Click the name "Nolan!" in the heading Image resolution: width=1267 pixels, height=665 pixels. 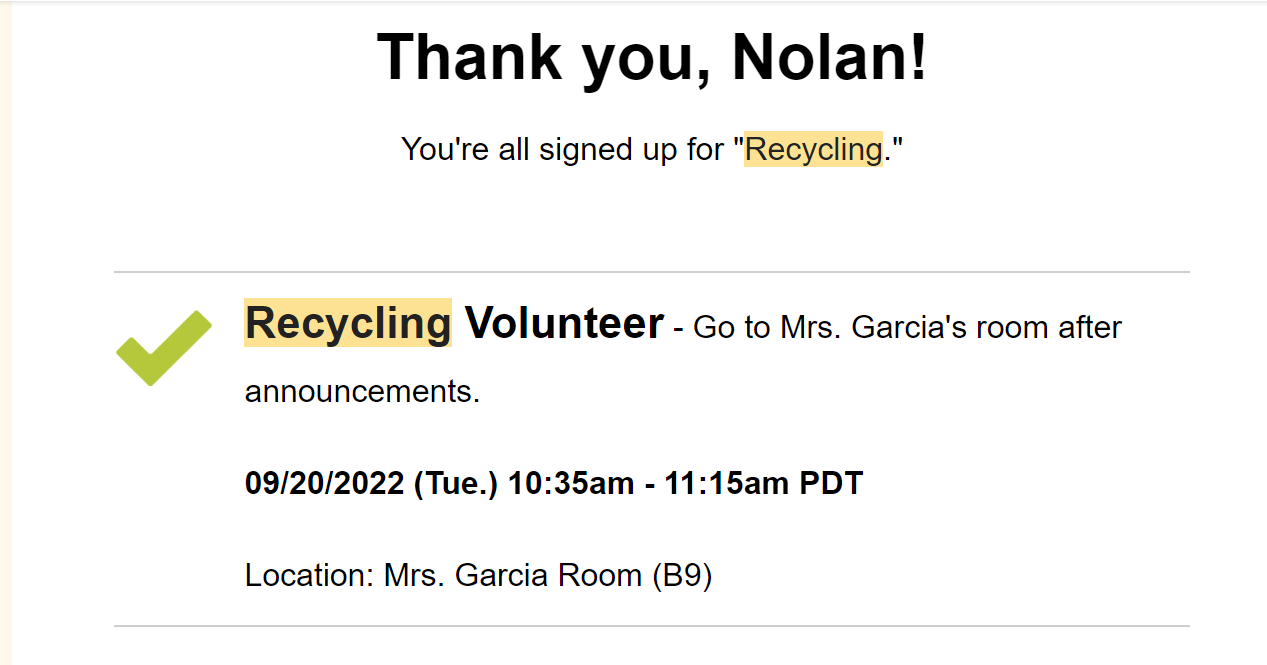(x=830, y=56)
